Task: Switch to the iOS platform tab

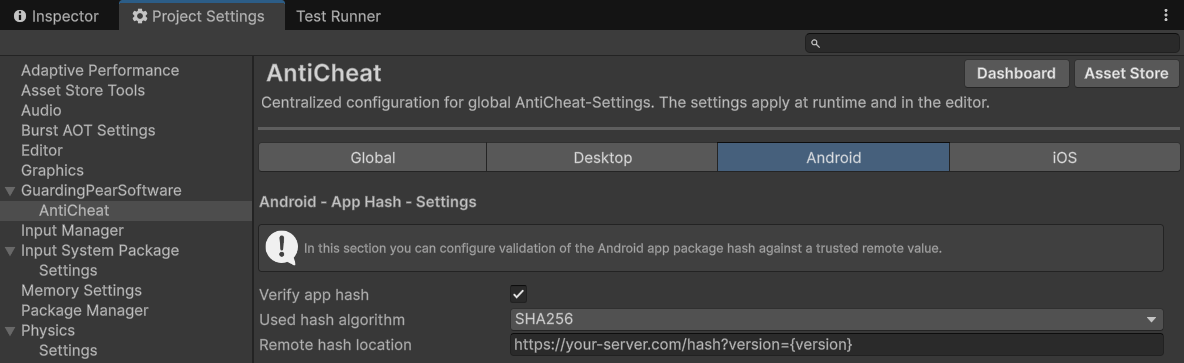Action: (x=1064, y=157)
